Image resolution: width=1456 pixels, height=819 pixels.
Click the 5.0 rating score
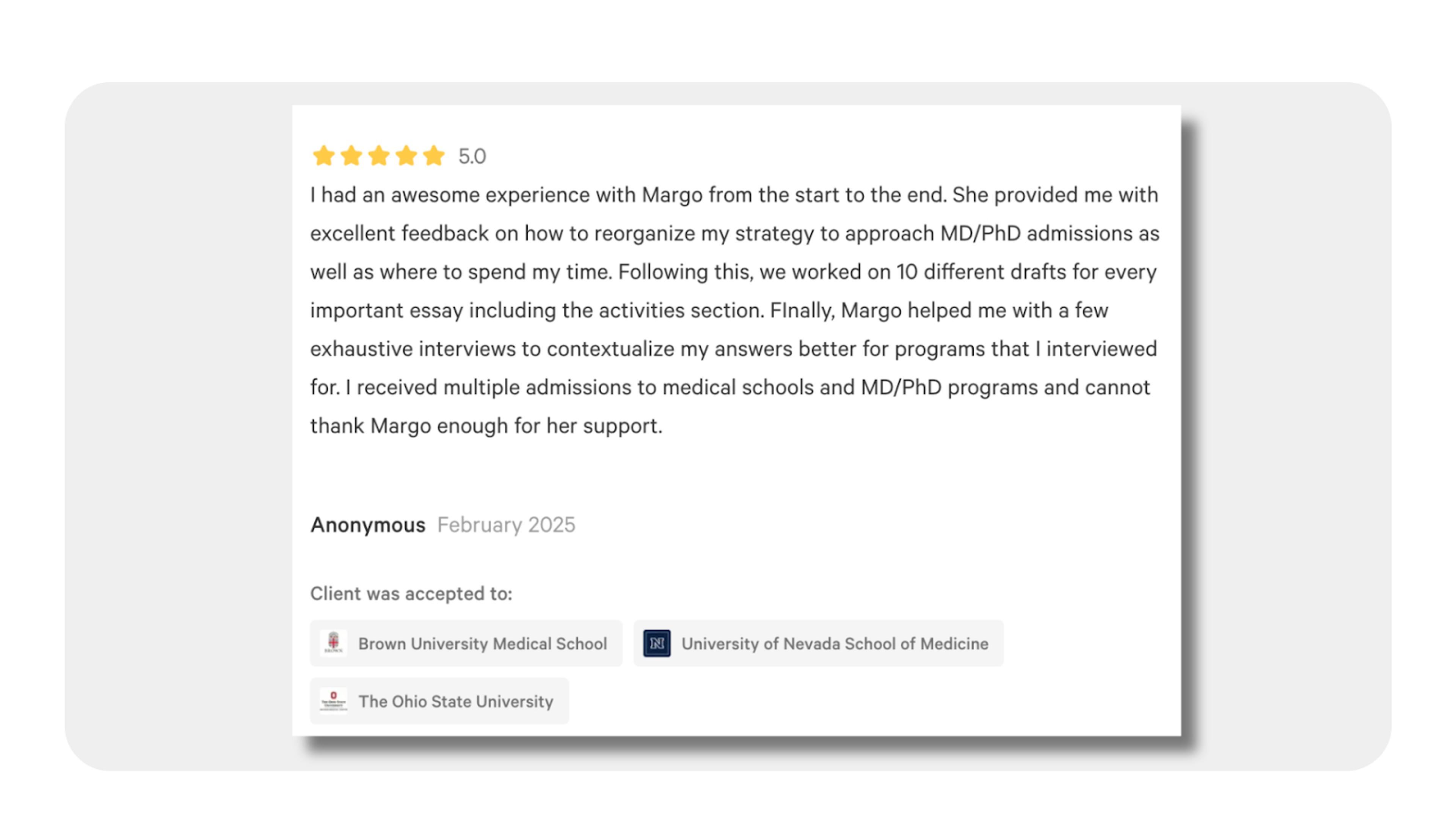click(472, 157)
